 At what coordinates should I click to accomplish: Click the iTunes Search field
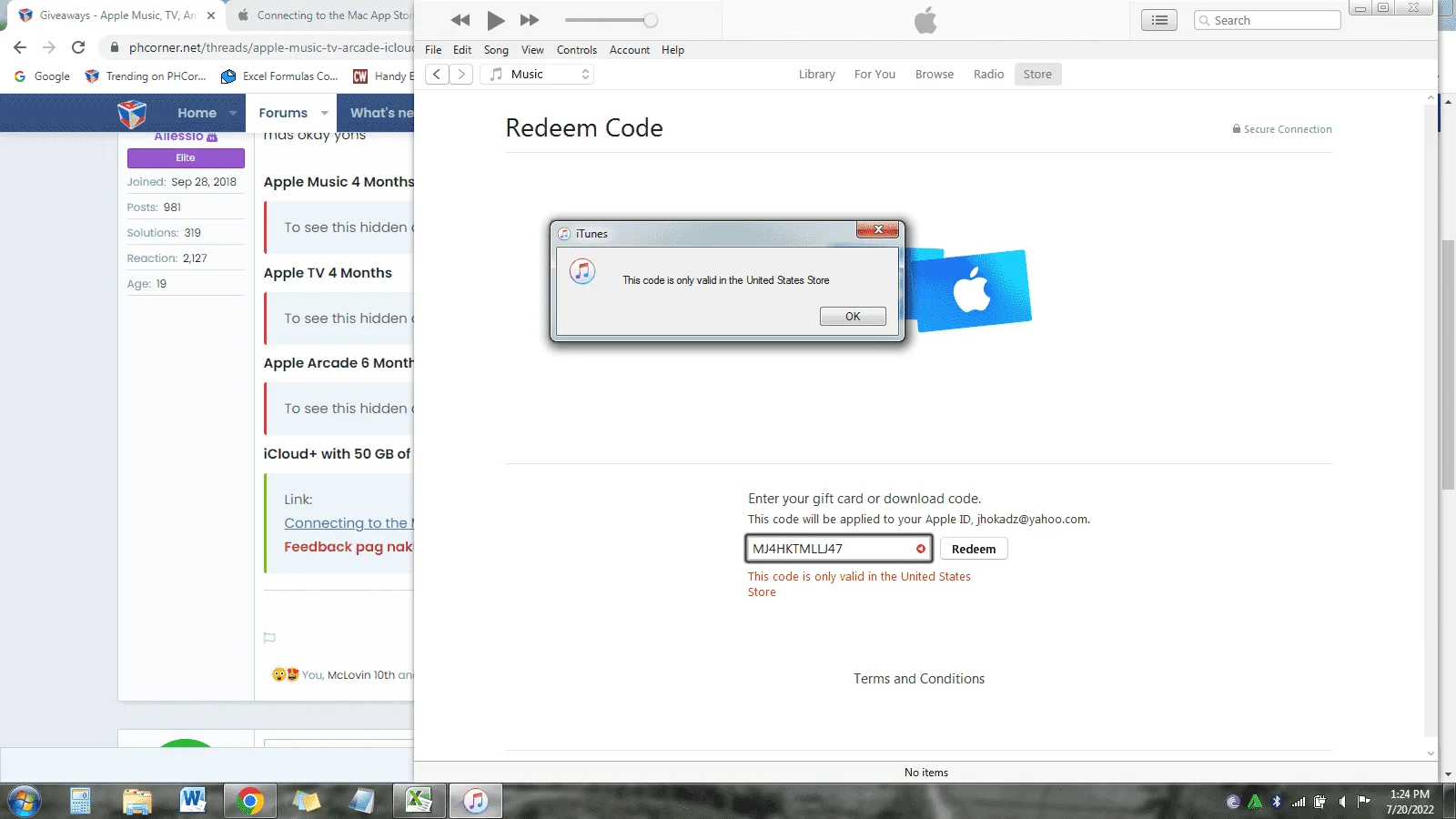coord(1268,20)
